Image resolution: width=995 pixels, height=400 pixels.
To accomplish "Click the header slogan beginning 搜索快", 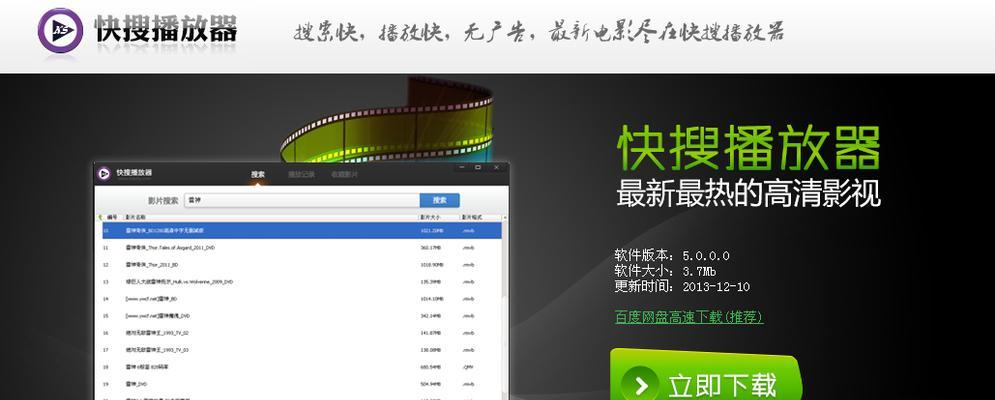I will coord(539,32).
